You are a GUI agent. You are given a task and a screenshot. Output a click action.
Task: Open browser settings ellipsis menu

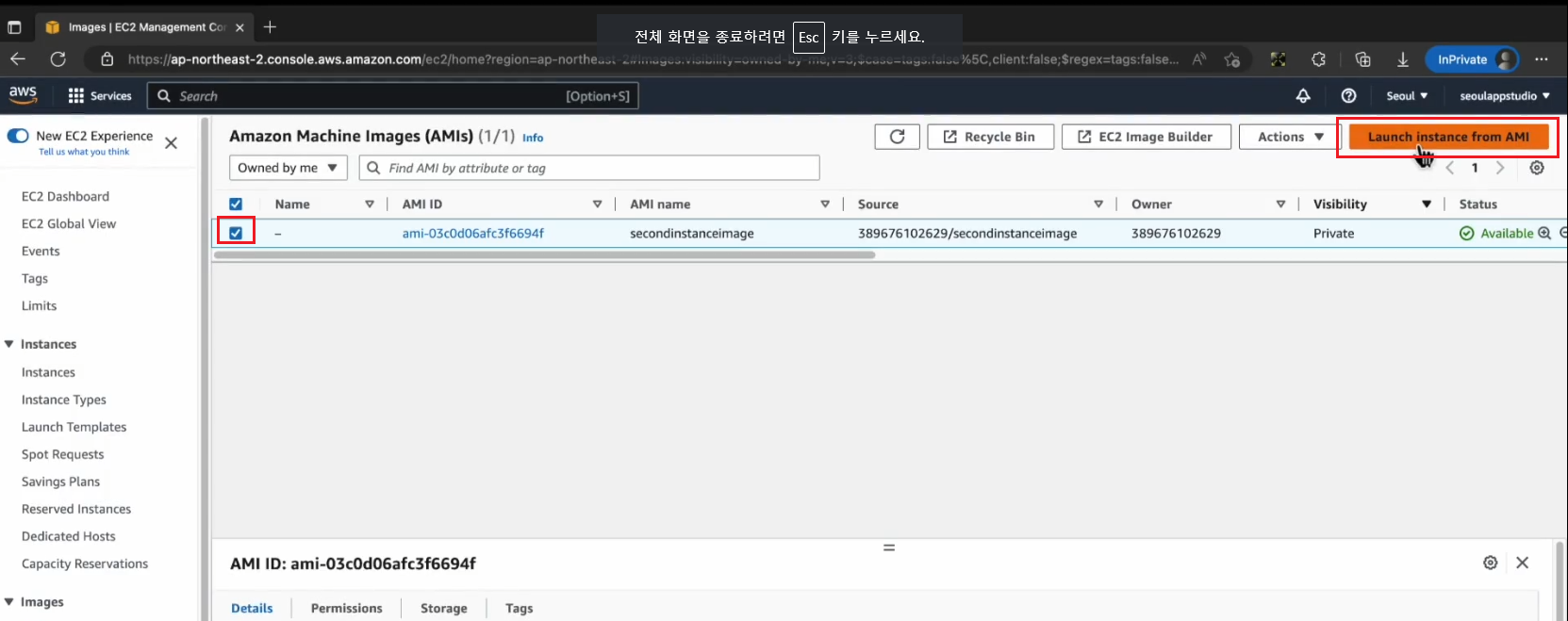pos(1542,59)
